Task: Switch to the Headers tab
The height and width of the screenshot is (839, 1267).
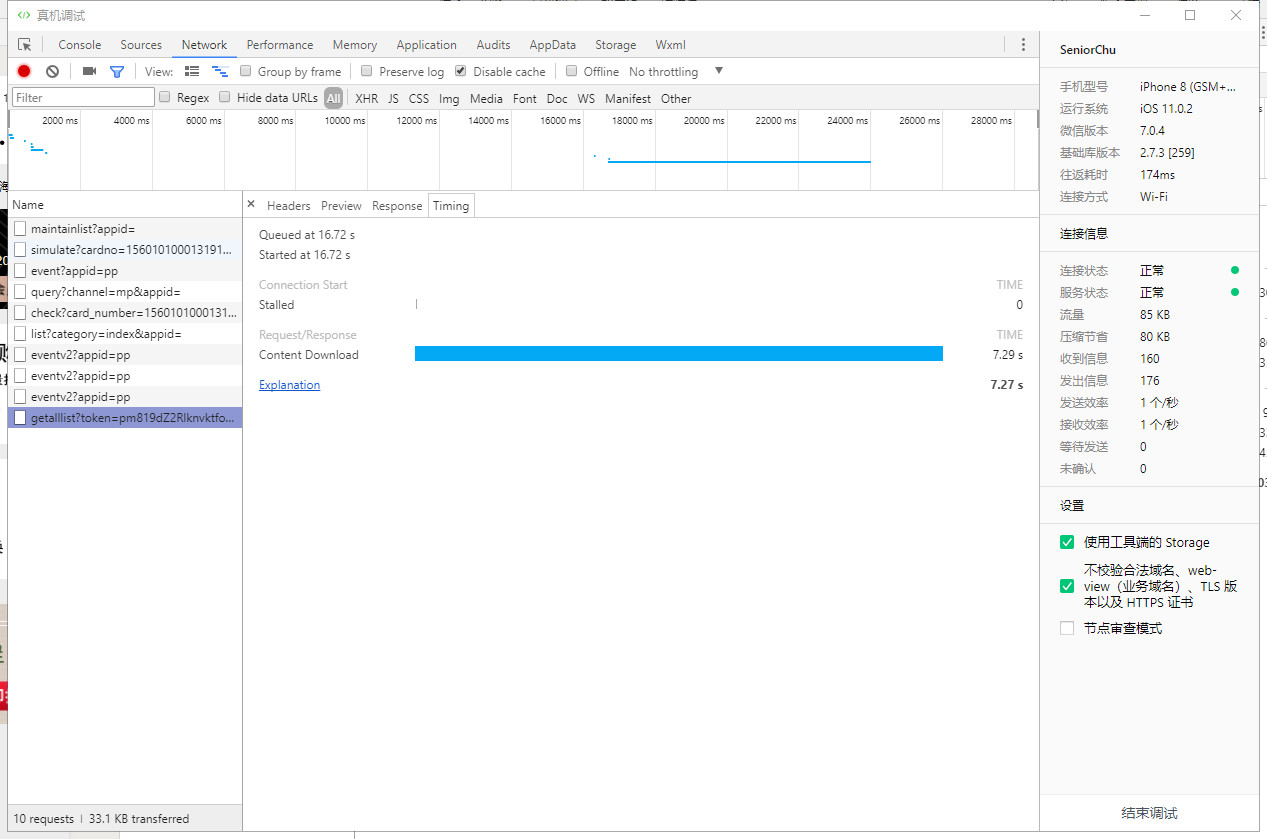Action: (288, 205)
